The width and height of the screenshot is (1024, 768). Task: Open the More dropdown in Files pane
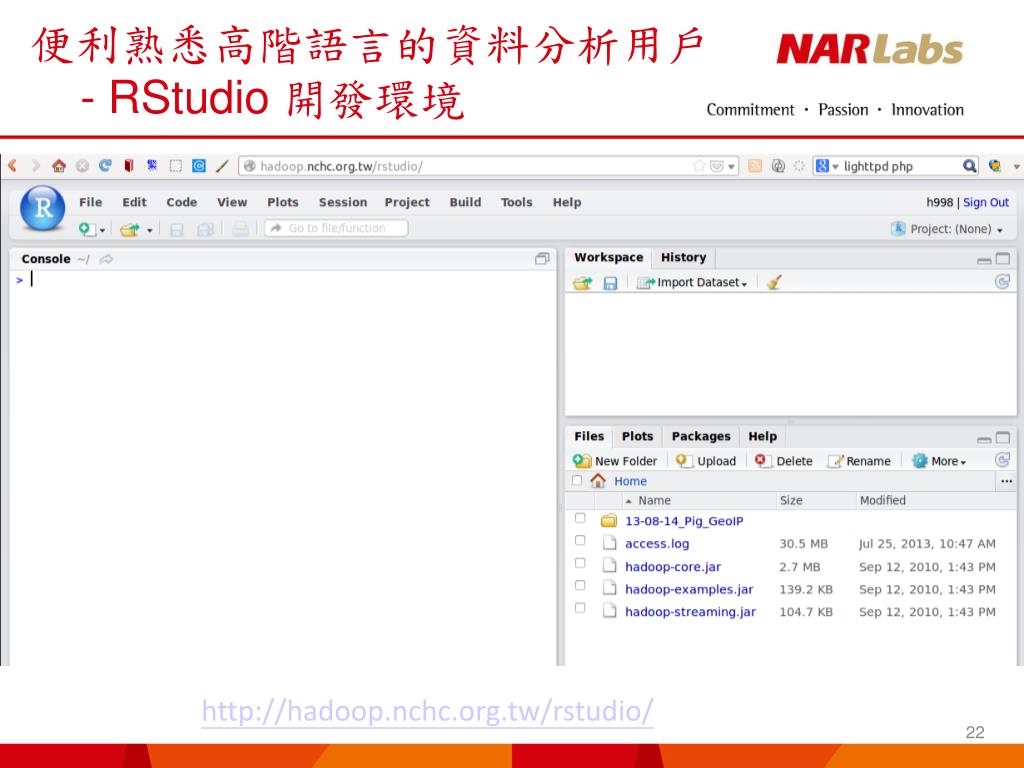click(939, 461)
